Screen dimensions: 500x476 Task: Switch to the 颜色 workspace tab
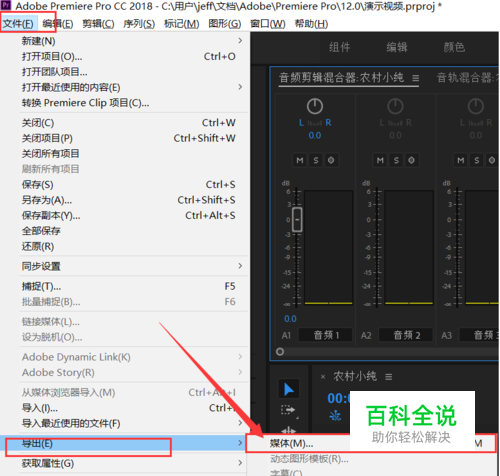[x=454, y=47]
